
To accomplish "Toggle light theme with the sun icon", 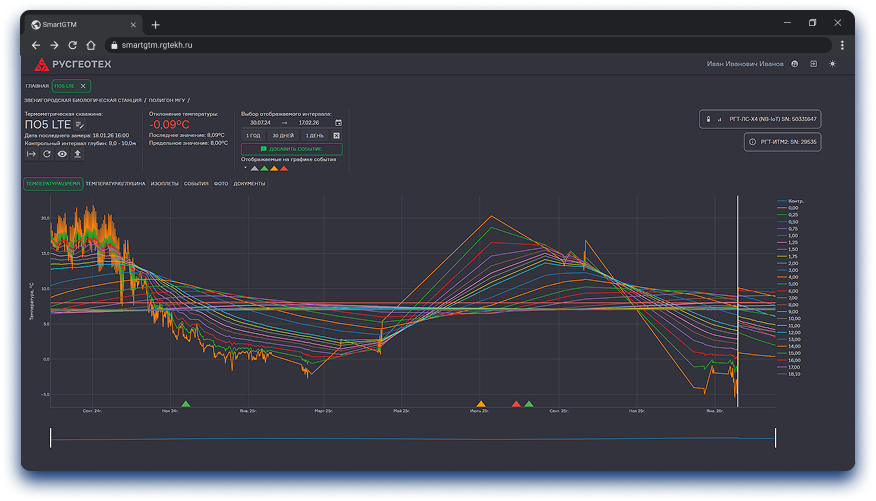I will (x=832, y=64).
